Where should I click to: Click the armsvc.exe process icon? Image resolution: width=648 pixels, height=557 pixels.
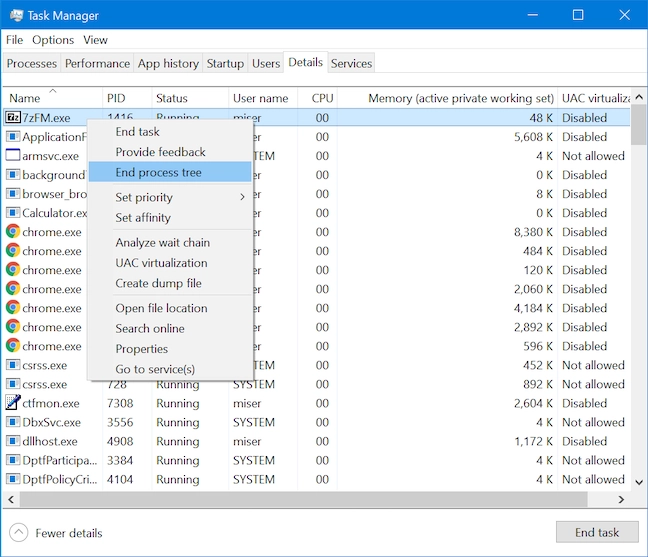point(13,156)
